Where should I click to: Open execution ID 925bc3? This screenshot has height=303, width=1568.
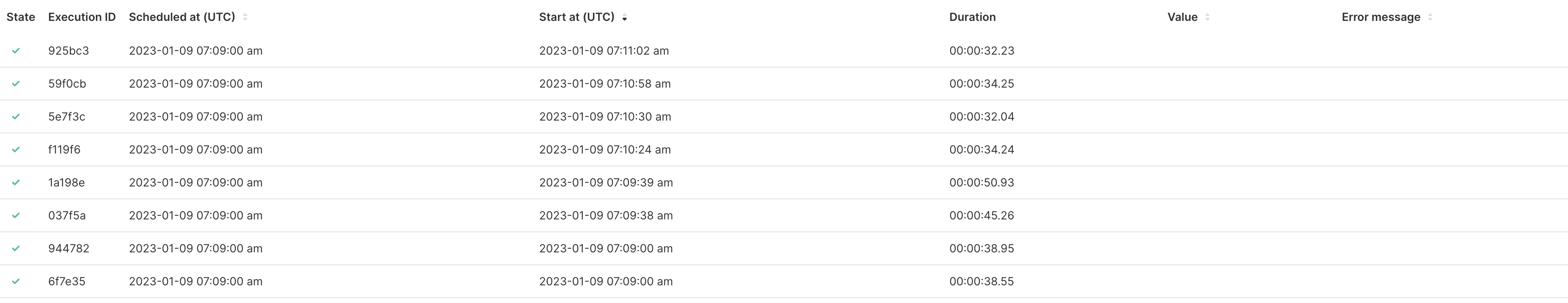pyautogui.click(x=68, y=51)
